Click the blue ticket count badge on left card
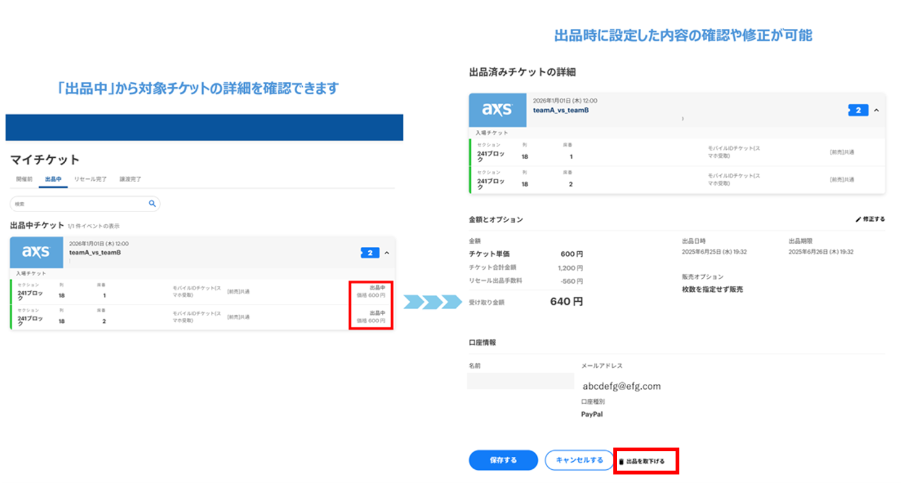 pyautogui.click(x=369, y=253)
